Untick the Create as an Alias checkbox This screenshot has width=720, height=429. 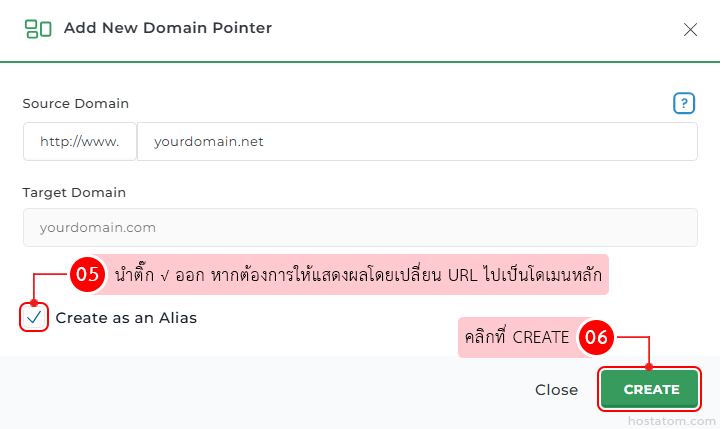pyautogui.click(x=34, y=317)
